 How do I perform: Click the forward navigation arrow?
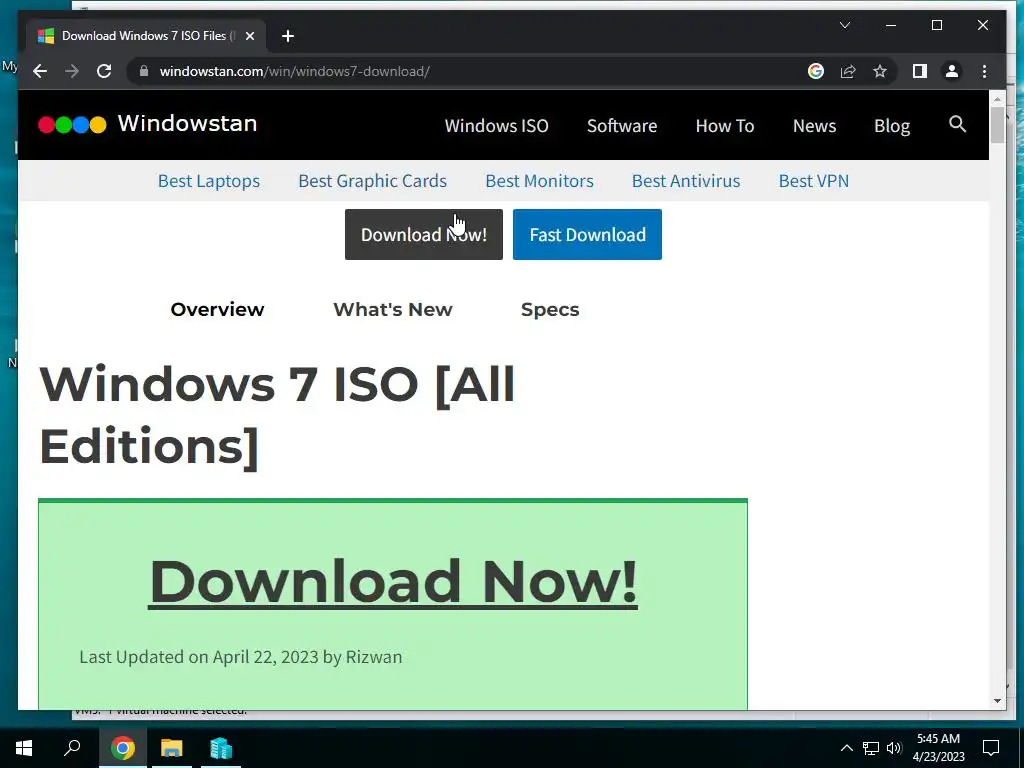click(72, 71)
